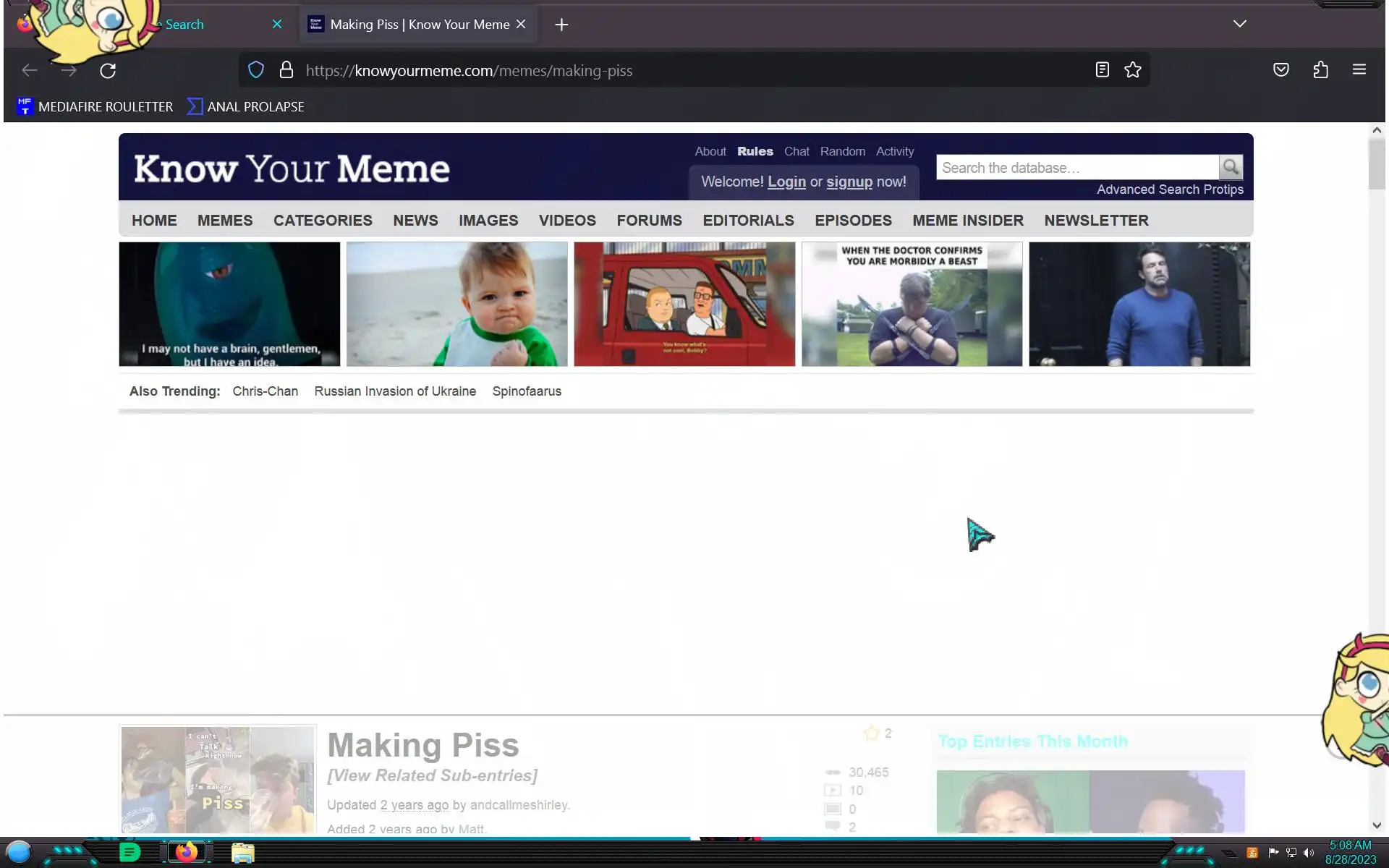Bookmark this page with star icon
The height and width of the screenshot is (868, 1389).
pos(1133,69)
